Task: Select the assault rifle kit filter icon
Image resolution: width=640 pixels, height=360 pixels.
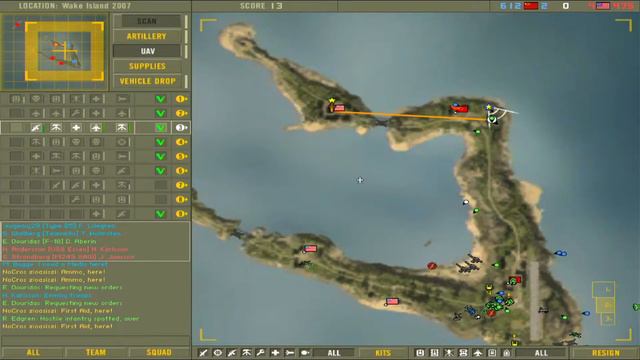Action: 232,353
